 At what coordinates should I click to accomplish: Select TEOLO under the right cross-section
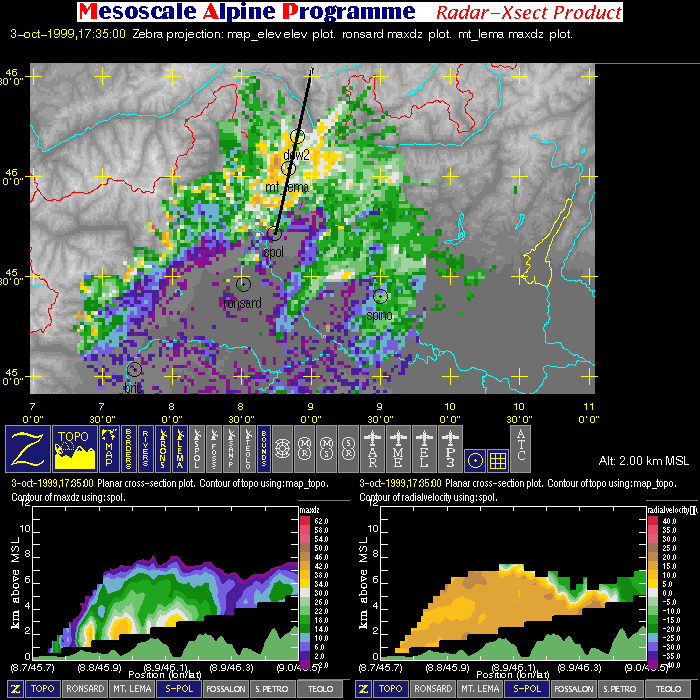[x=668, y=689]
